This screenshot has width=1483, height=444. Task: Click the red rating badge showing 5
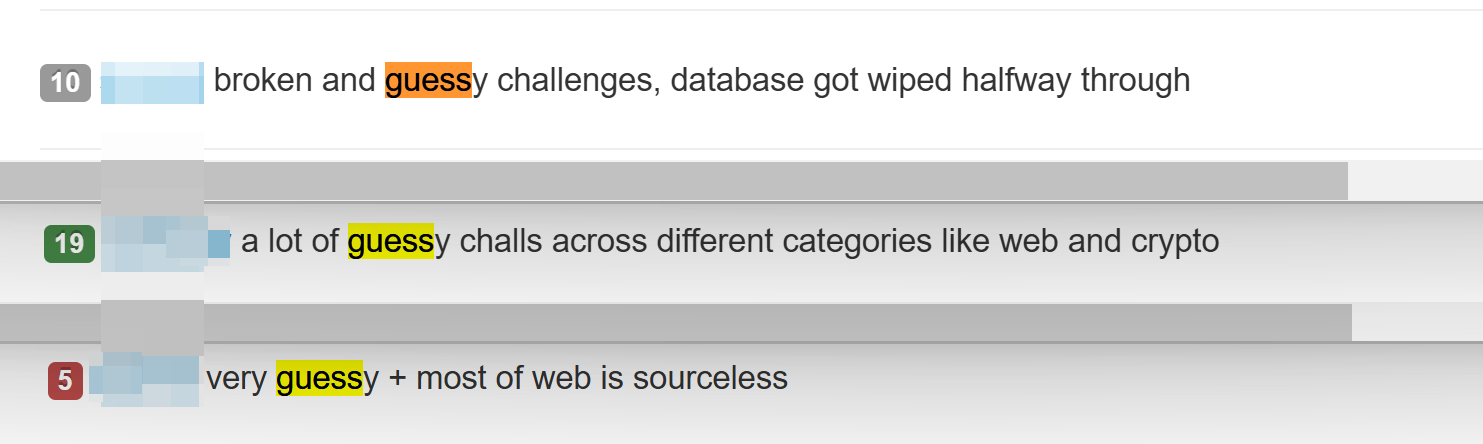click(x=65, y=381)
